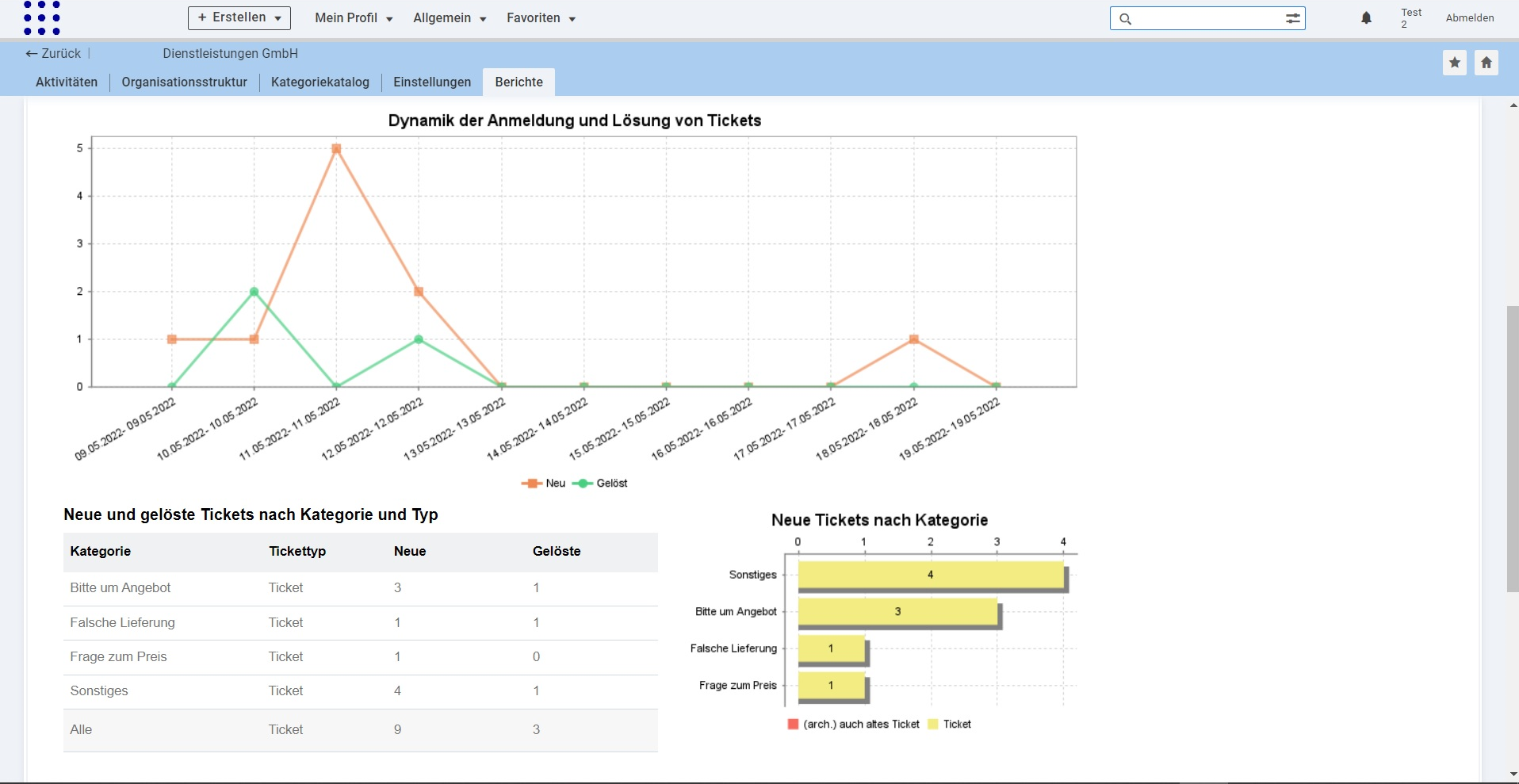Click the Tickettyp column header
The width and height of the screenshot is (1519, 784).
(x=297, y=551)
